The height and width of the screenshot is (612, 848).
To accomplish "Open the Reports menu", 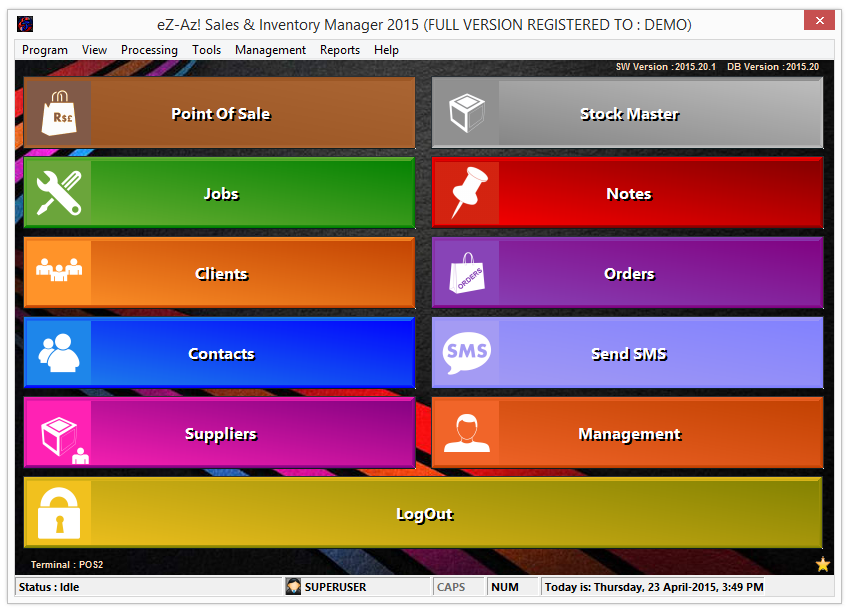I will coord(340,49).
